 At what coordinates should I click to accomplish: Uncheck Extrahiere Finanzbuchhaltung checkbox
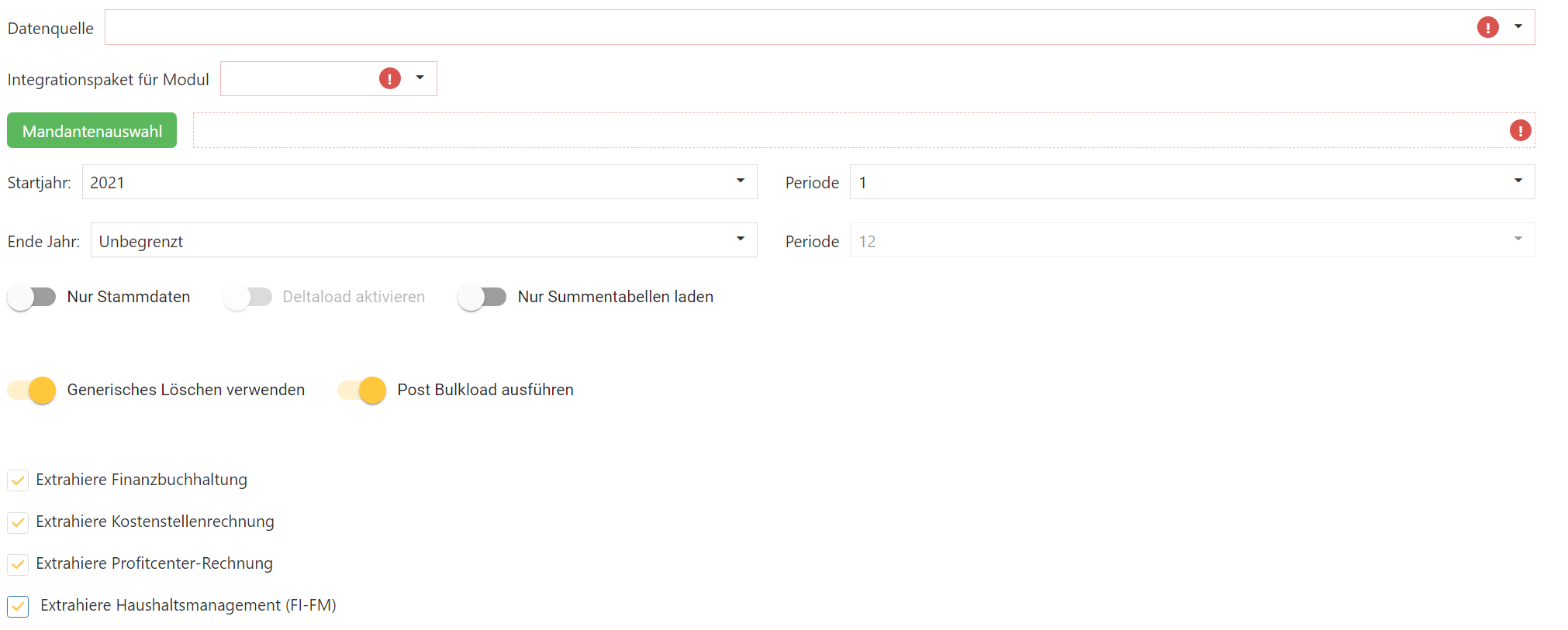pyautogui.click(x=18, y=480)
